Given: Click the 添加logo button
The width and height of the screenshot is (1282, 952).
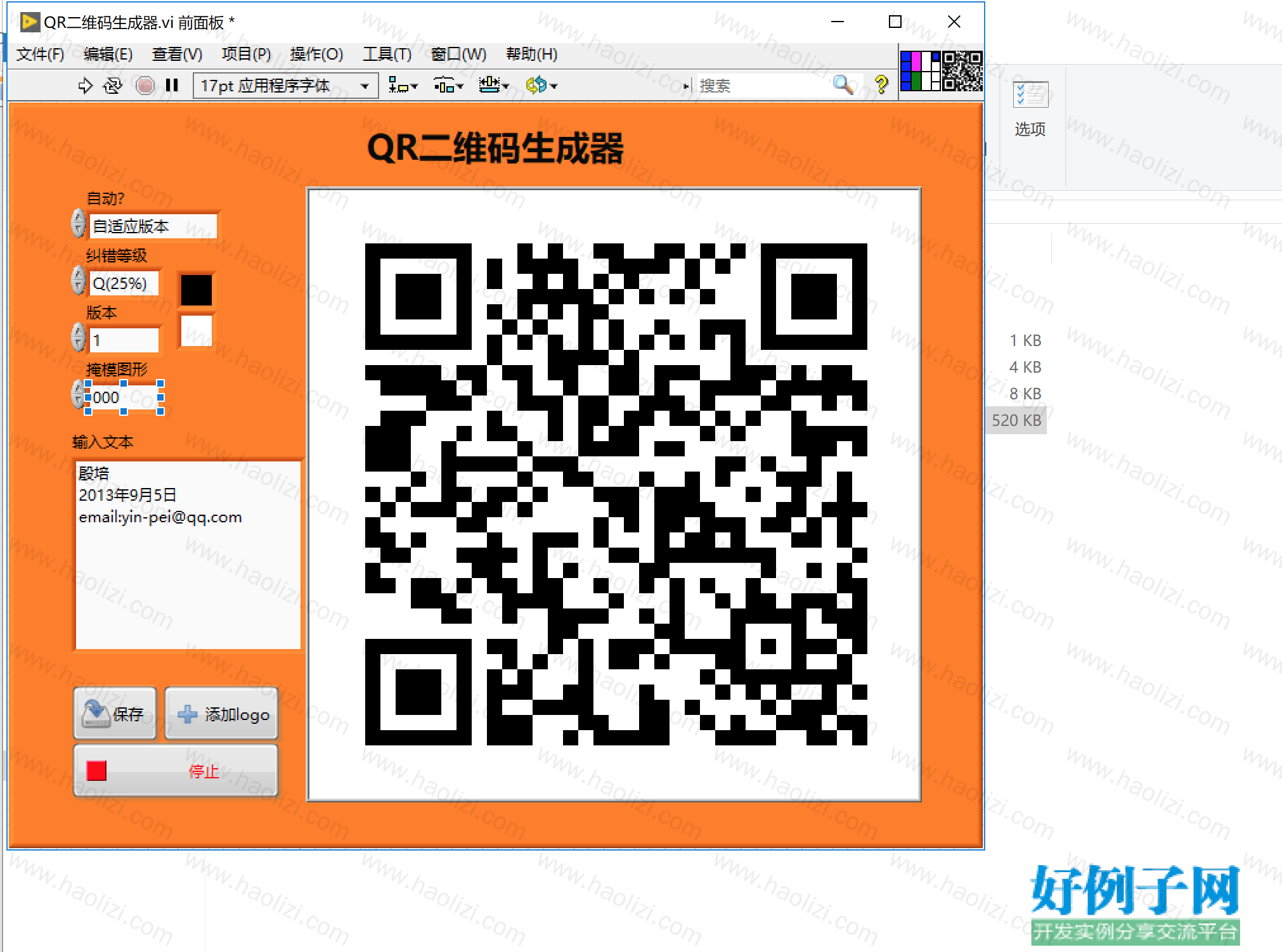Looking at the screenshot, I should 221,714.
